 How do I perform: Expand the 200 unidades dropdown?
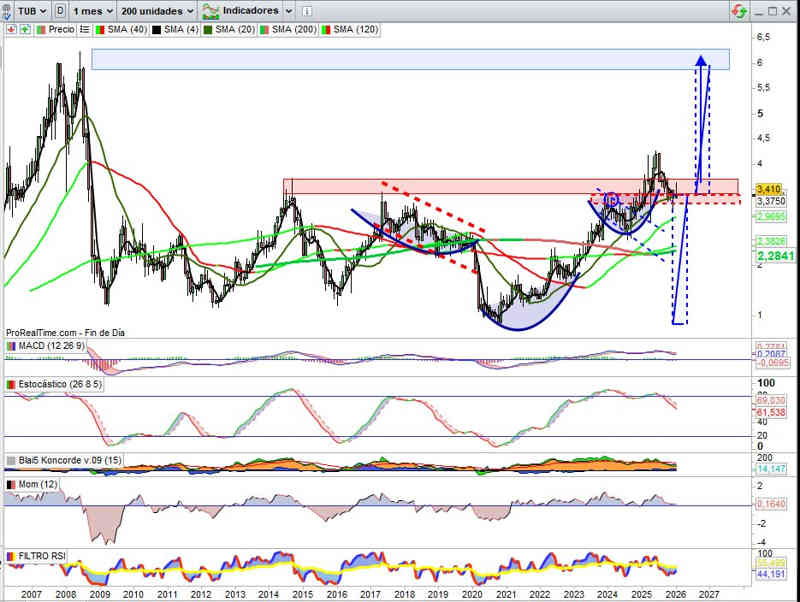coord(159,10)
